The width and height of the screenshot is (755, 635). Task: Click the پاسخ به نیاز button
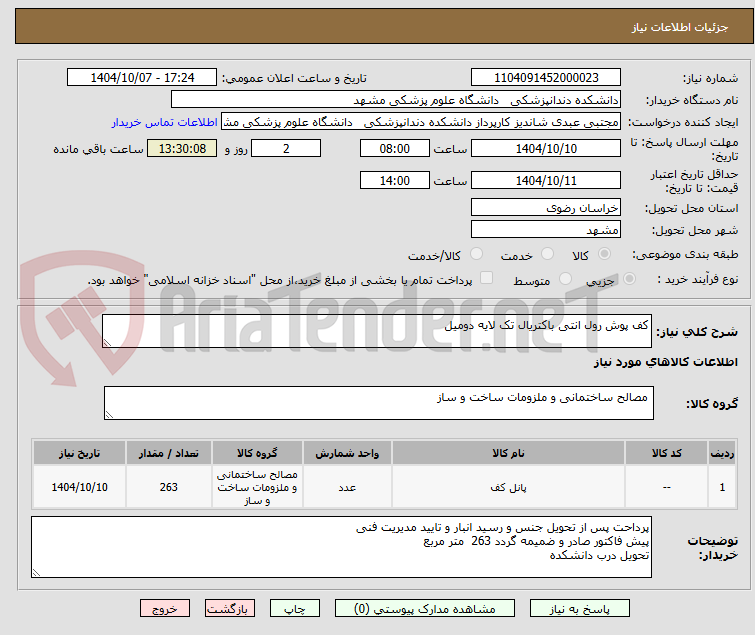[x=580, y=609]
